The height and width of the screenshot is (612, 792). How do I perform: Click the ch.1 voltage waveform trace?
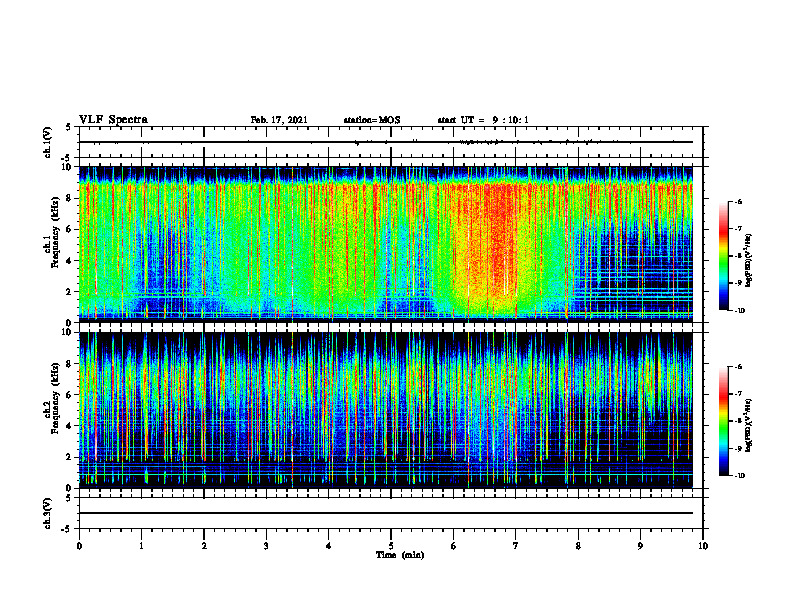point(386,142)
